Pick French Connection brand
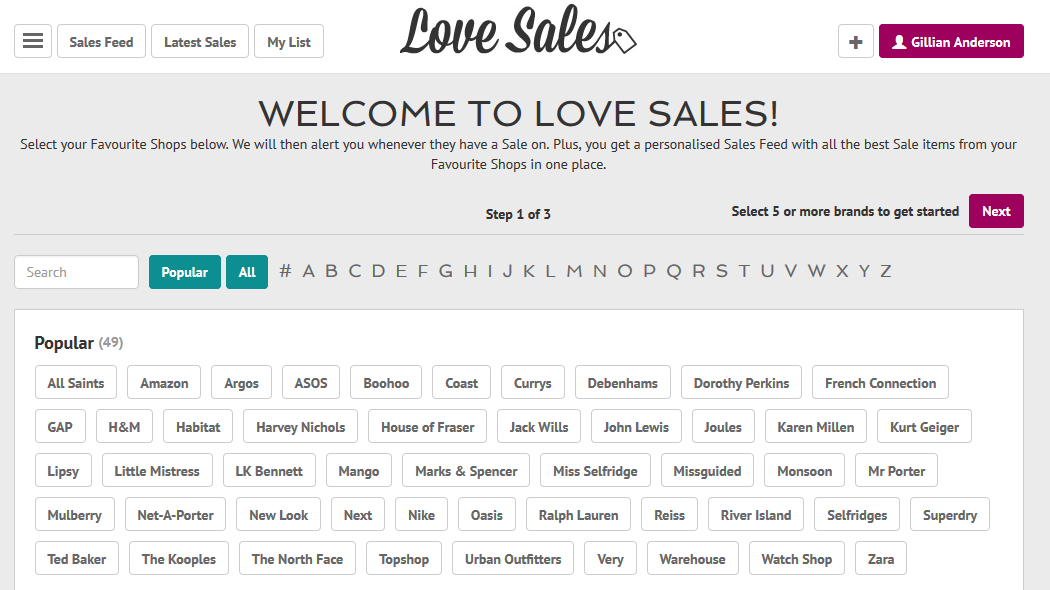This screenshot has width=1050, height=590. [880, 382]
